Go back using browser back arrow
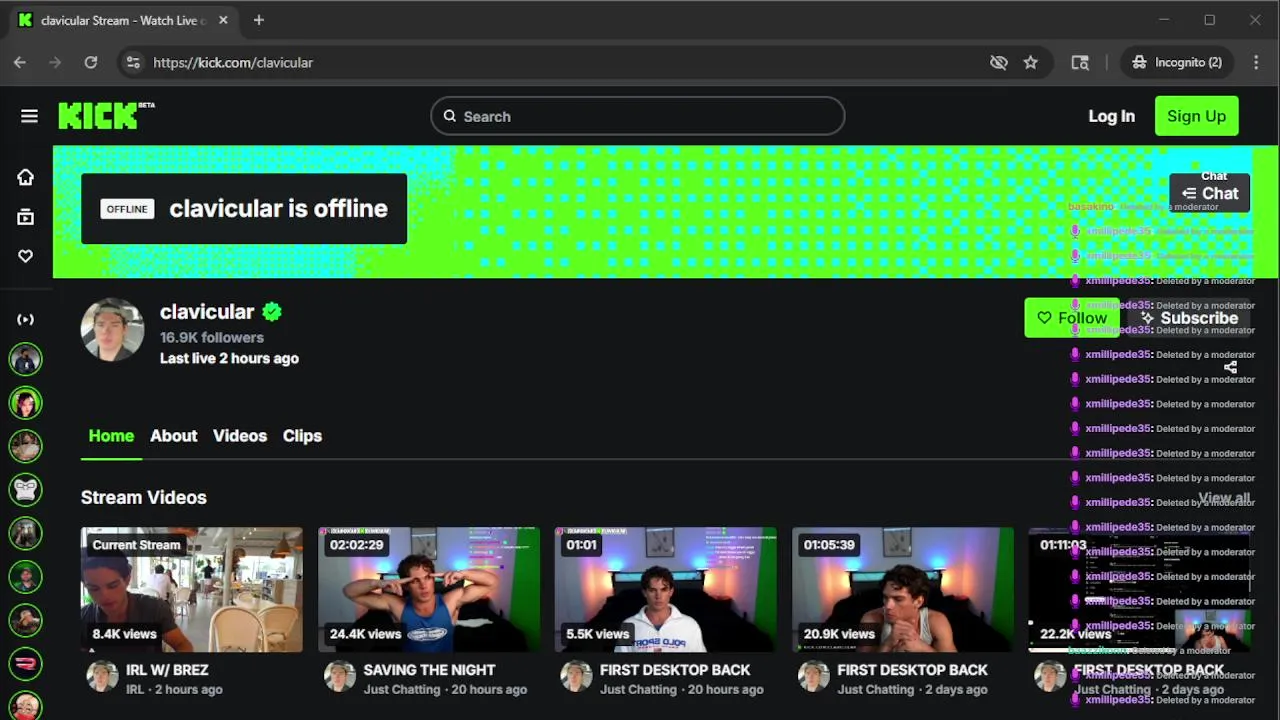This screenshot has height=720, width=1280. [20, 62]
